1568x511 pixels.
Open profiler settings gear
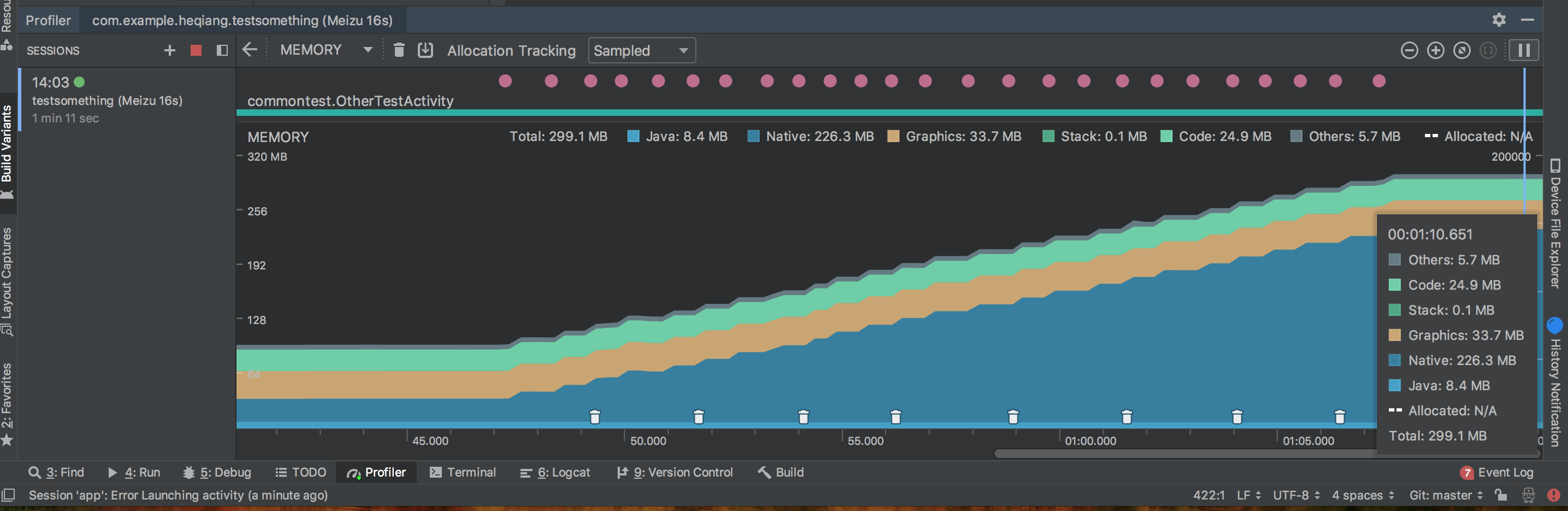click(1499, 20)
